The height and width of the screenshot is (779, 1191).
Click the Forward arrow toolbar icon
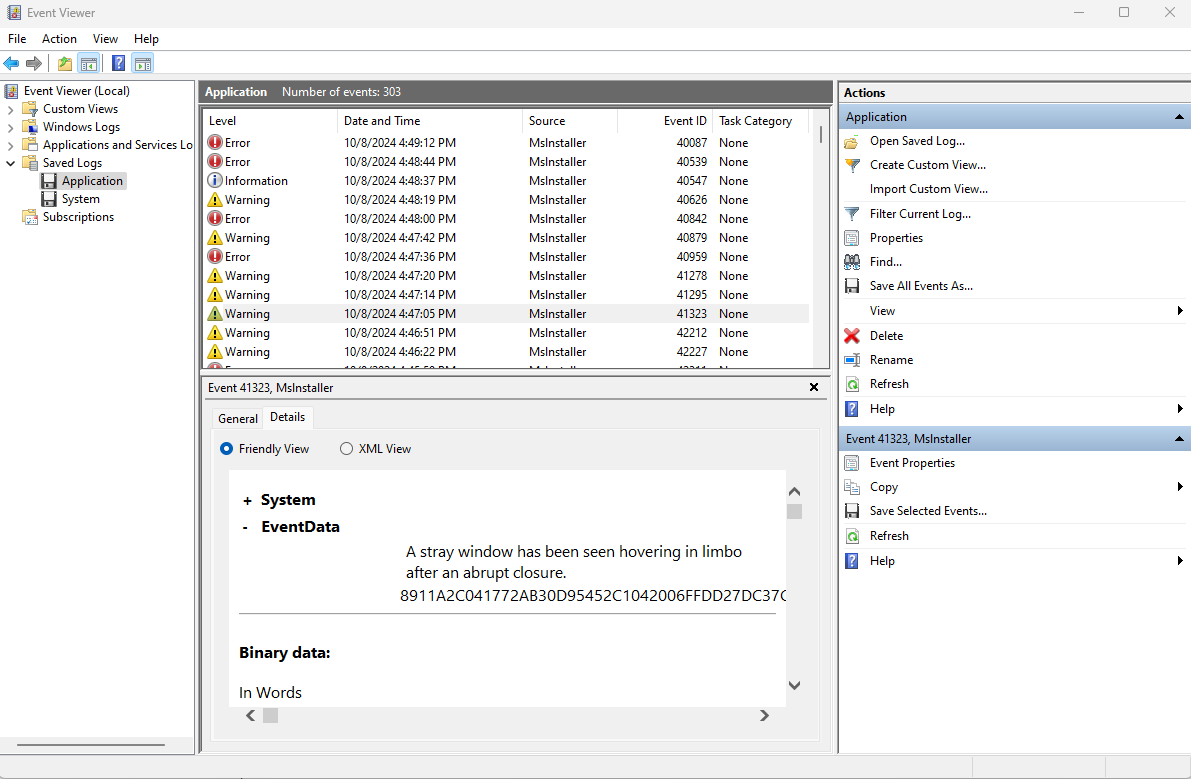(33, 63)
